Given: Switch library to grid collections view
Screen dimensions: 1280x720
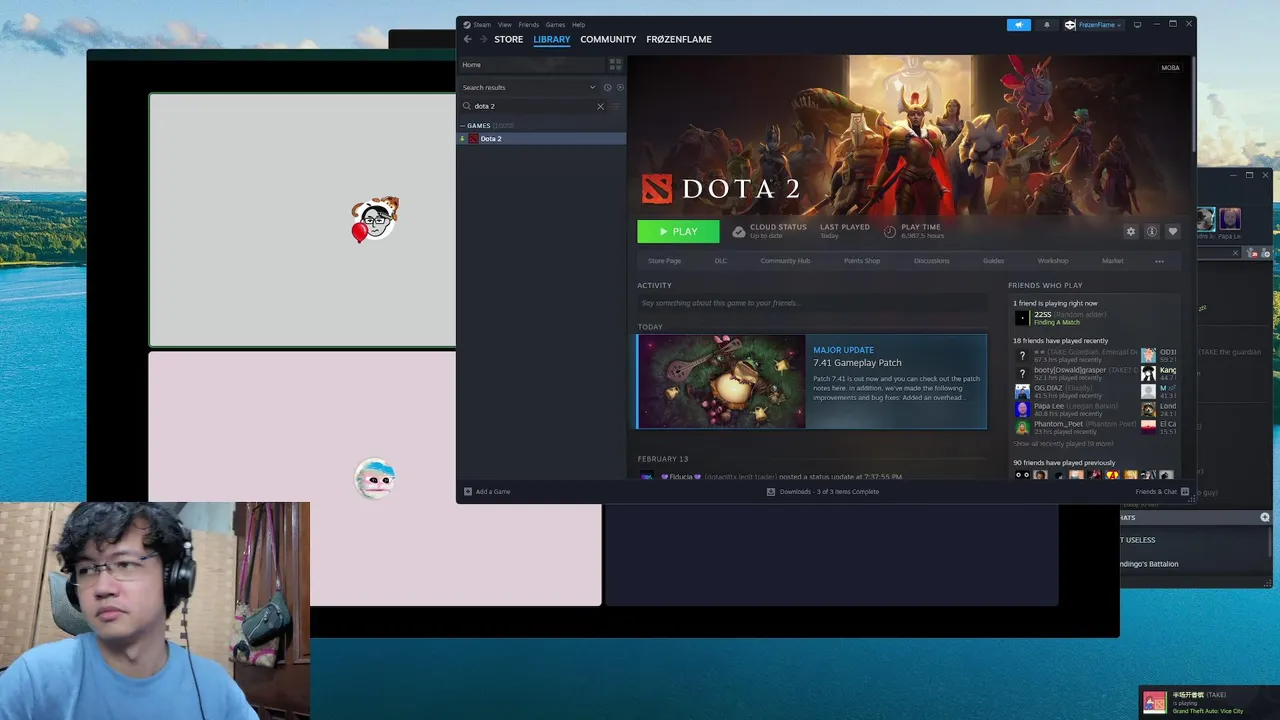Looking at the screenshot, I should click(616, 64).
